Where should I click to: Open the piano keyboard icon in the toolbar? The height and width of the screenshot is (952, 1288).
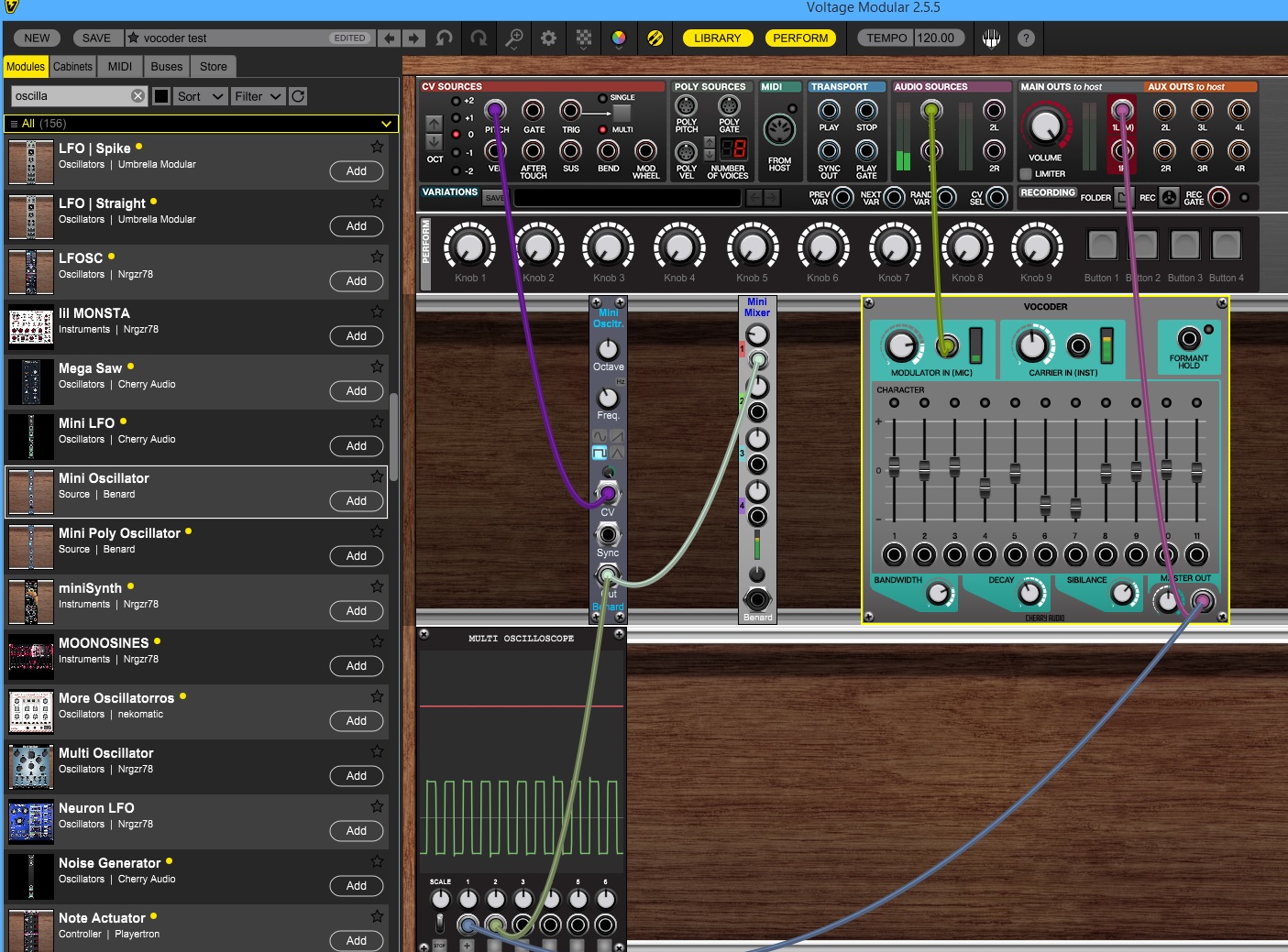click(x=991, y=38)
